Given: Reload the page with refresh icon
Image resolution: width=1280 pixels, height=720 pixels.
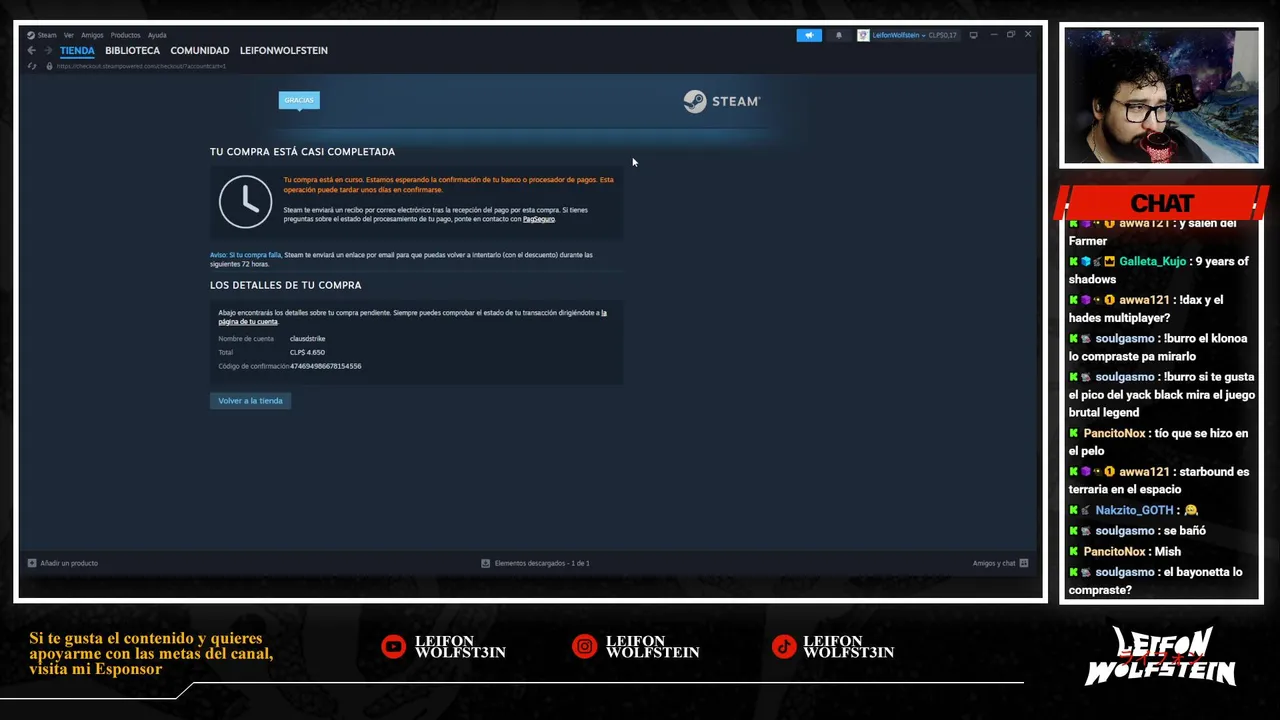Looking at the screenshot, I should pyautogui.click(x=33, y=67).
